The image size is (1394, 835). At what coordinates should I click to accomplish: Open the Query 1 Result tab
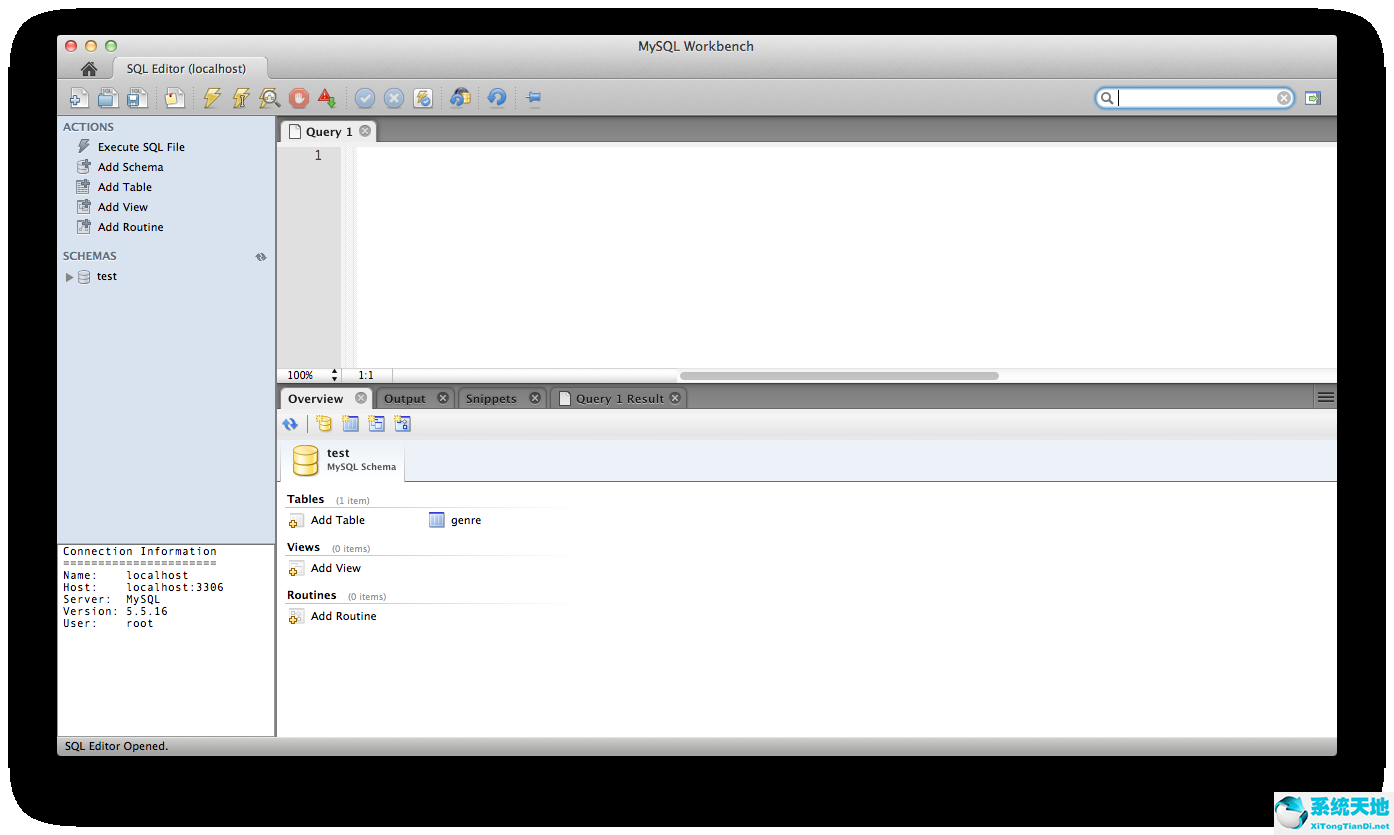[617, 397]
